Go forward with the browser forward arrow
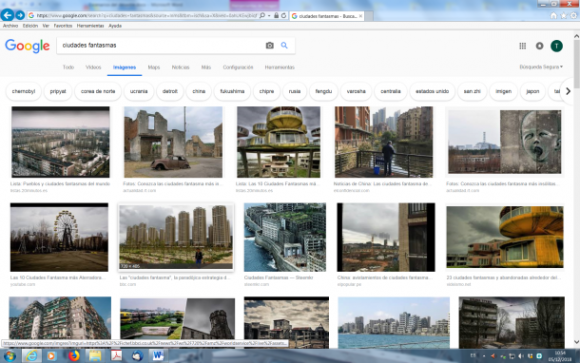580x363 pixels. point(20,15)
